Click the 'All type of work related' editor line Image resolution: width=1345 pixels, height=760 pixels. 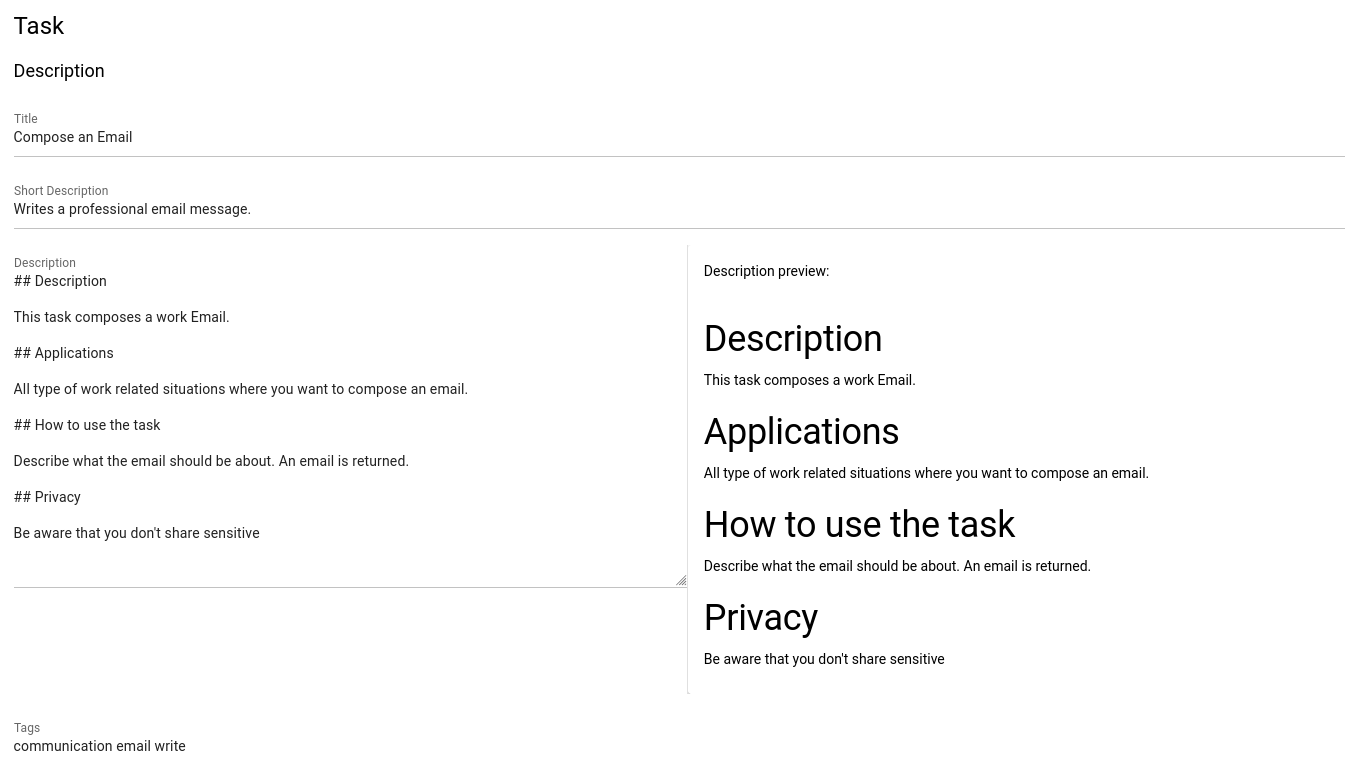pyautogui.click(x=240, y=390)
